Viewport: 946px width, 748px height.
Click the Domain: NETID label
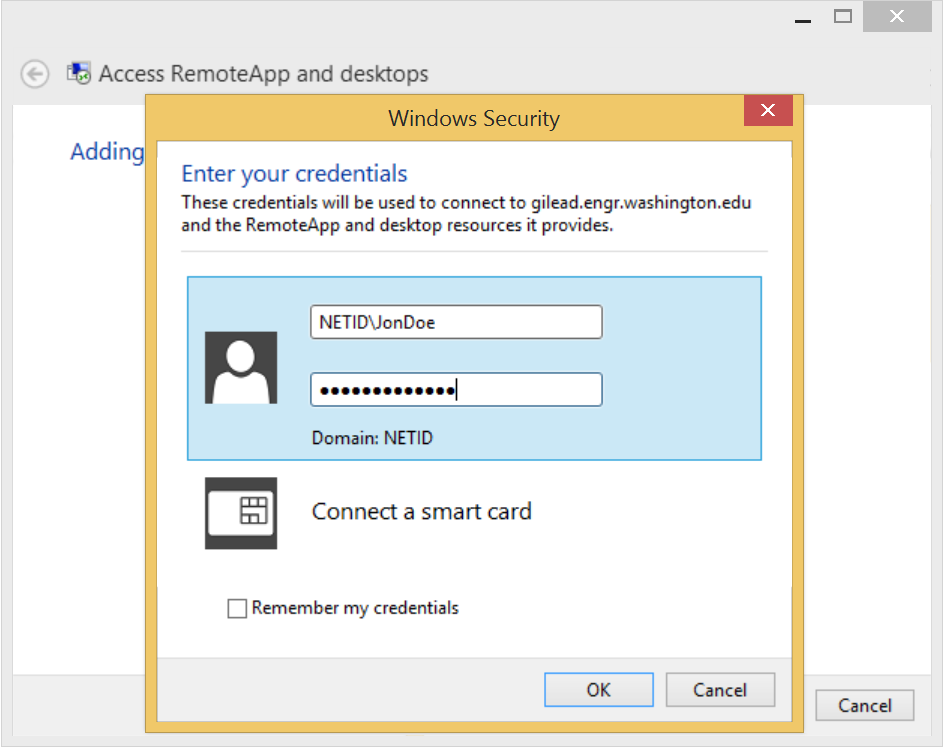point(372,438)
